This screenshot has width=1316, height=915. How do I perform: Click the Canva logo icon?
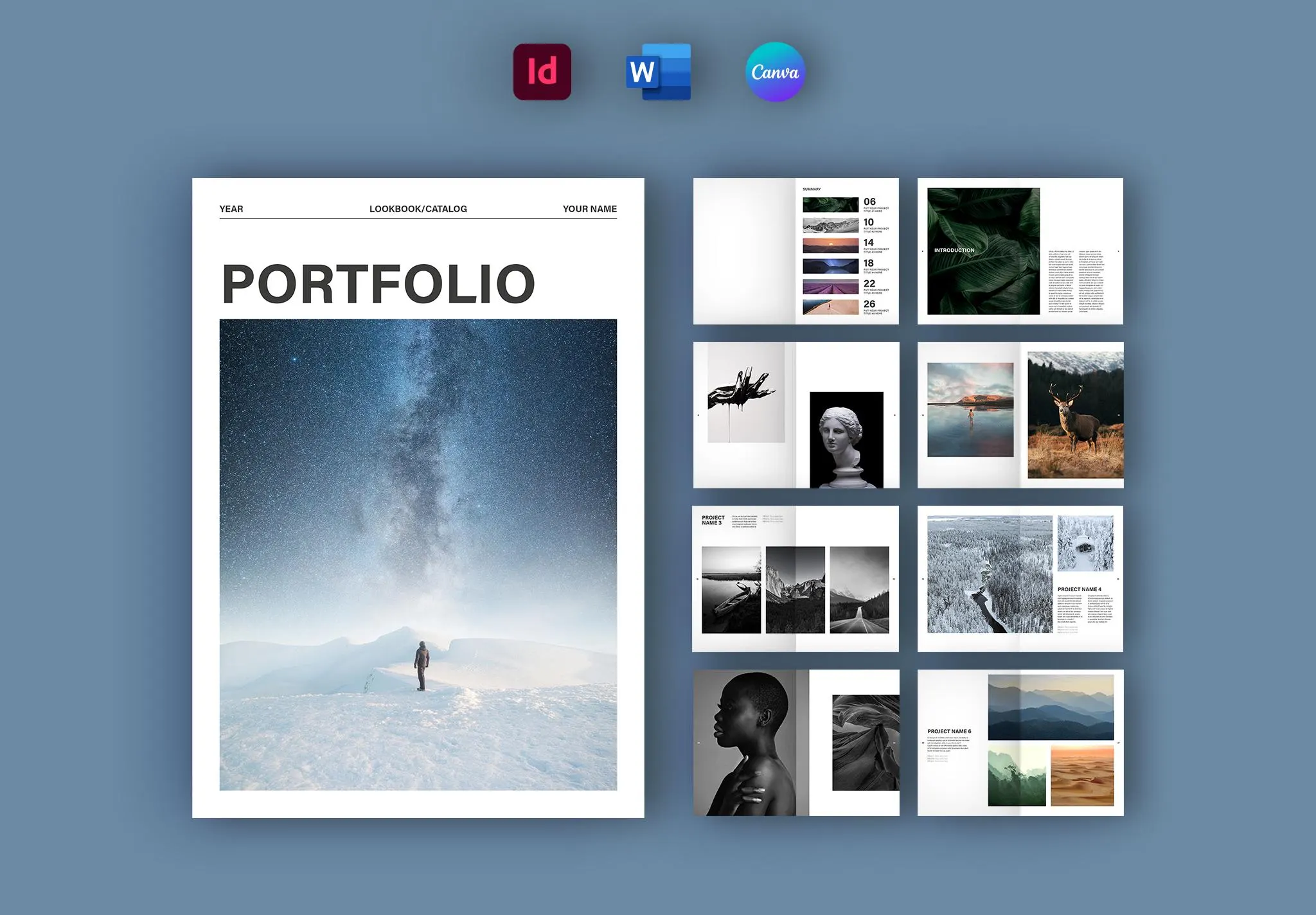tap(775, 72)
